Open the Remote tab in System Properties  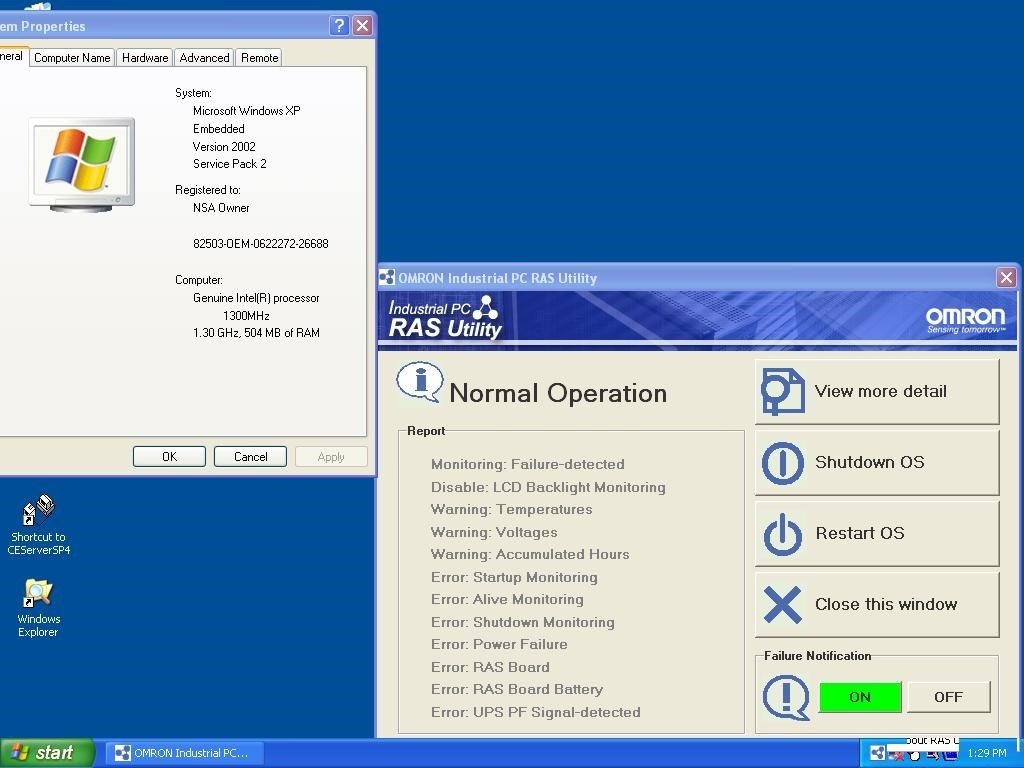click(x=259, y=57)
